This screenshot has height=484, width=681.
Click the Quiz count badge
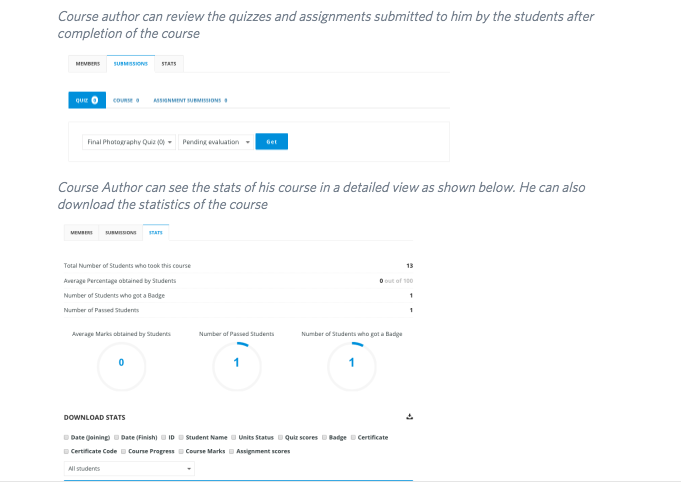click(95, 100)
